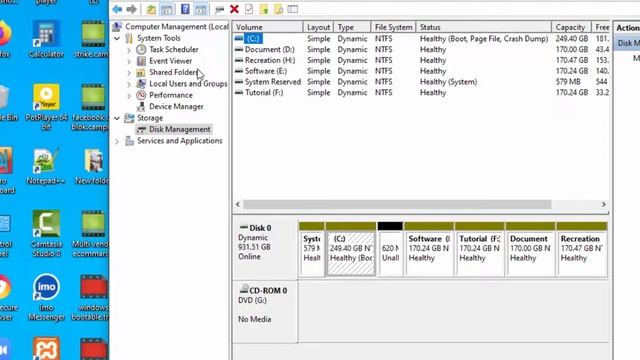The height and width of the screenshot is (360, 640).
Task: Sort by Capacity column header
Action: click(x=571, y=27)
